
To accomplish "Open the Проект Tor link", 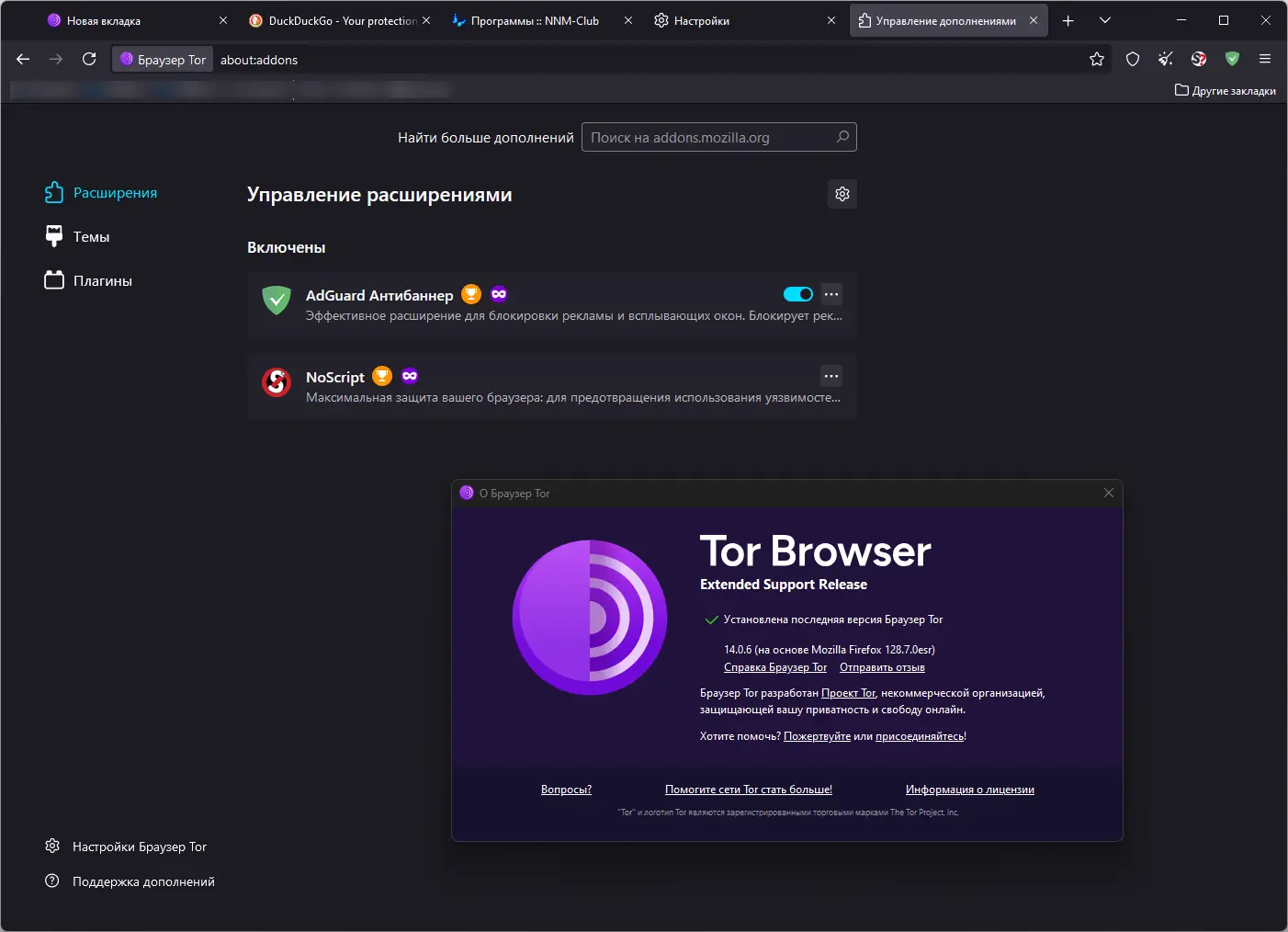I will coord(849,693).
